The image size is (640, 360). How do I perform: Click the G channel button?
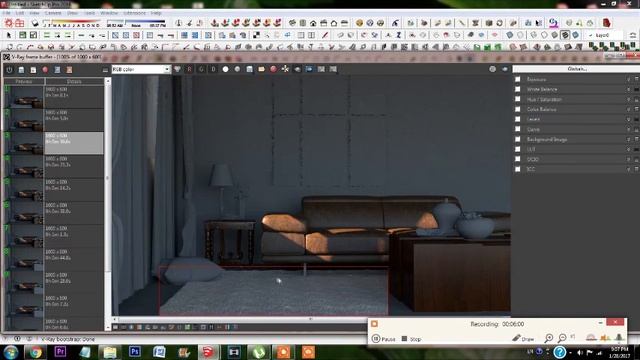tap(201, 69)
